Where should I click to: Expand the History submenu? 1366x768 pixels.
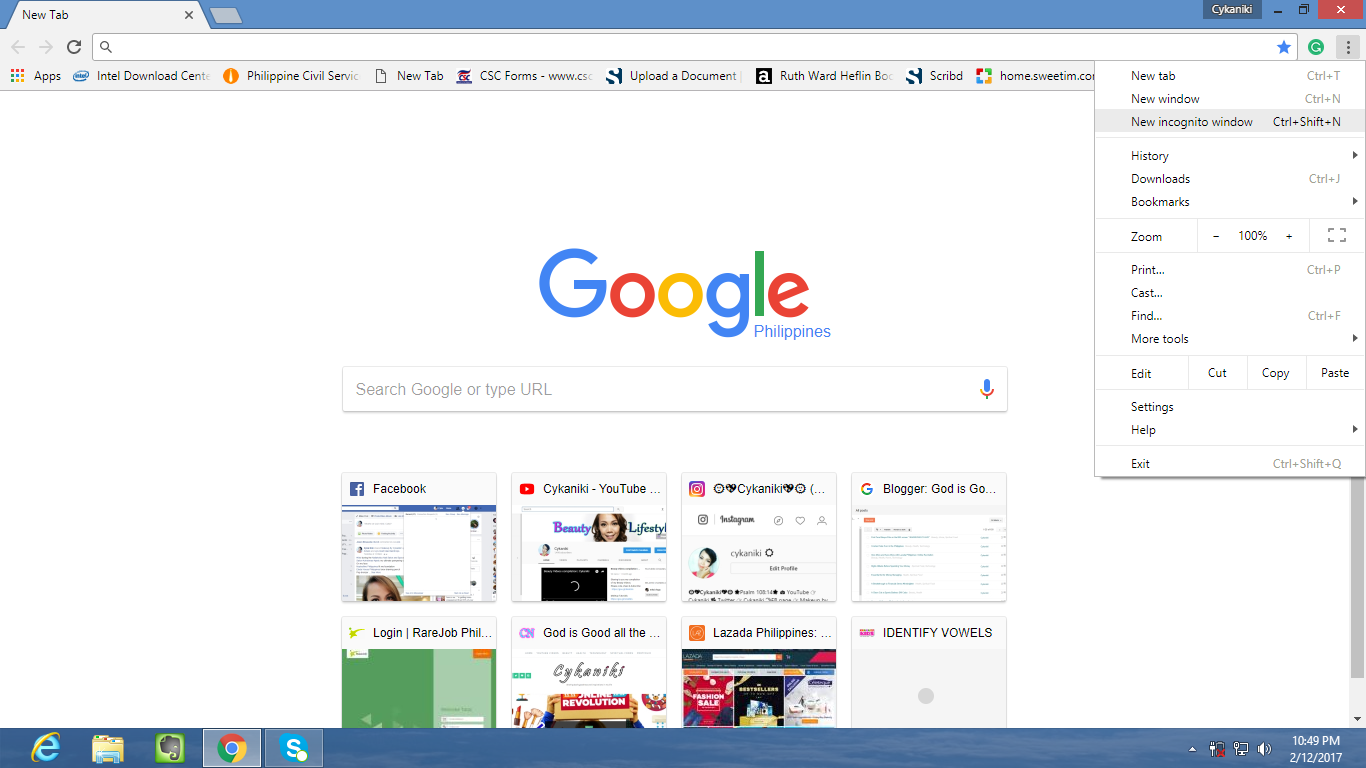(x=1228, y=156)
